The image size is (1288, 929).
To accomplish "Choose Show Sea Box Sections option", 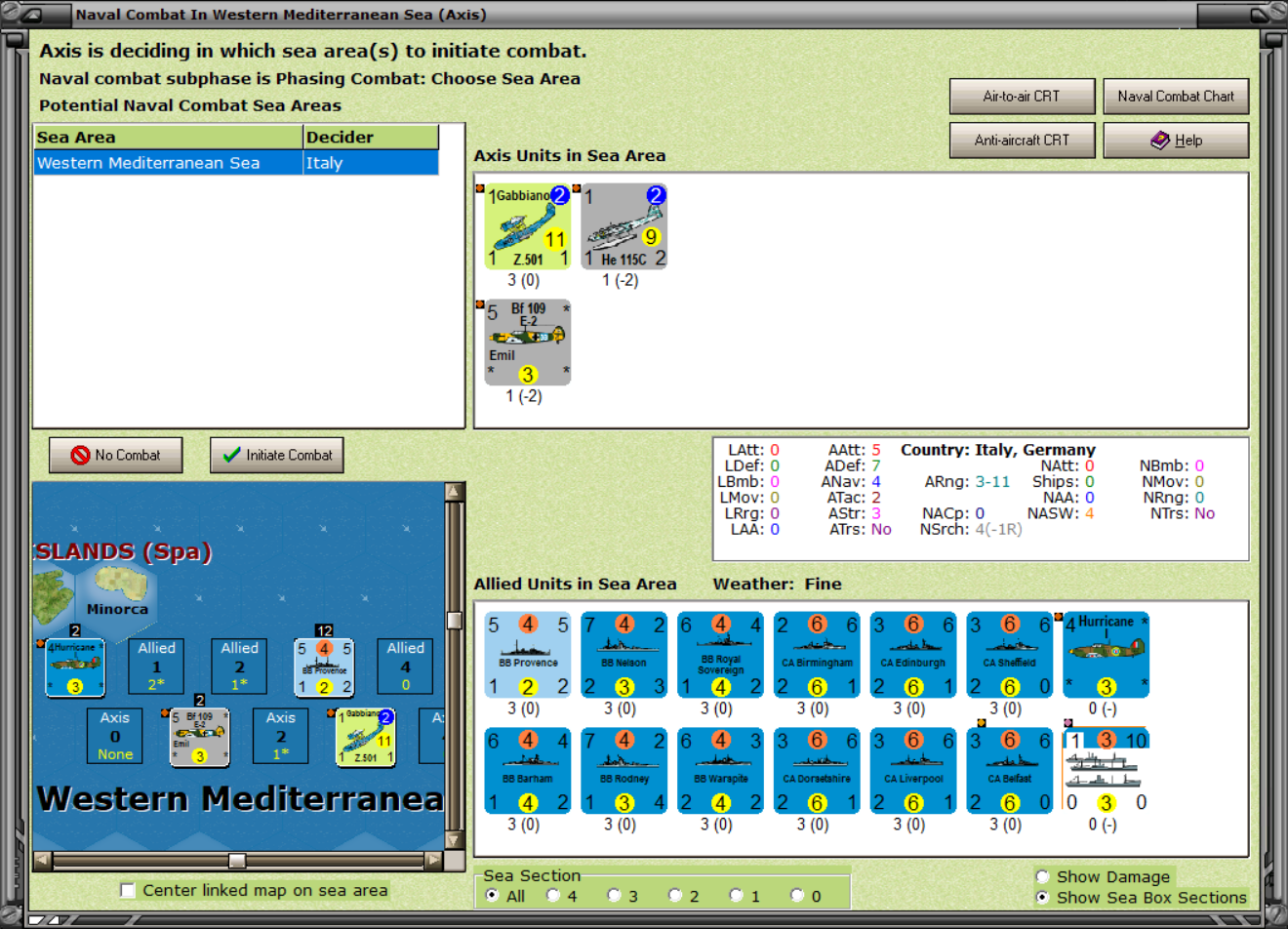I will point(1042,897).
